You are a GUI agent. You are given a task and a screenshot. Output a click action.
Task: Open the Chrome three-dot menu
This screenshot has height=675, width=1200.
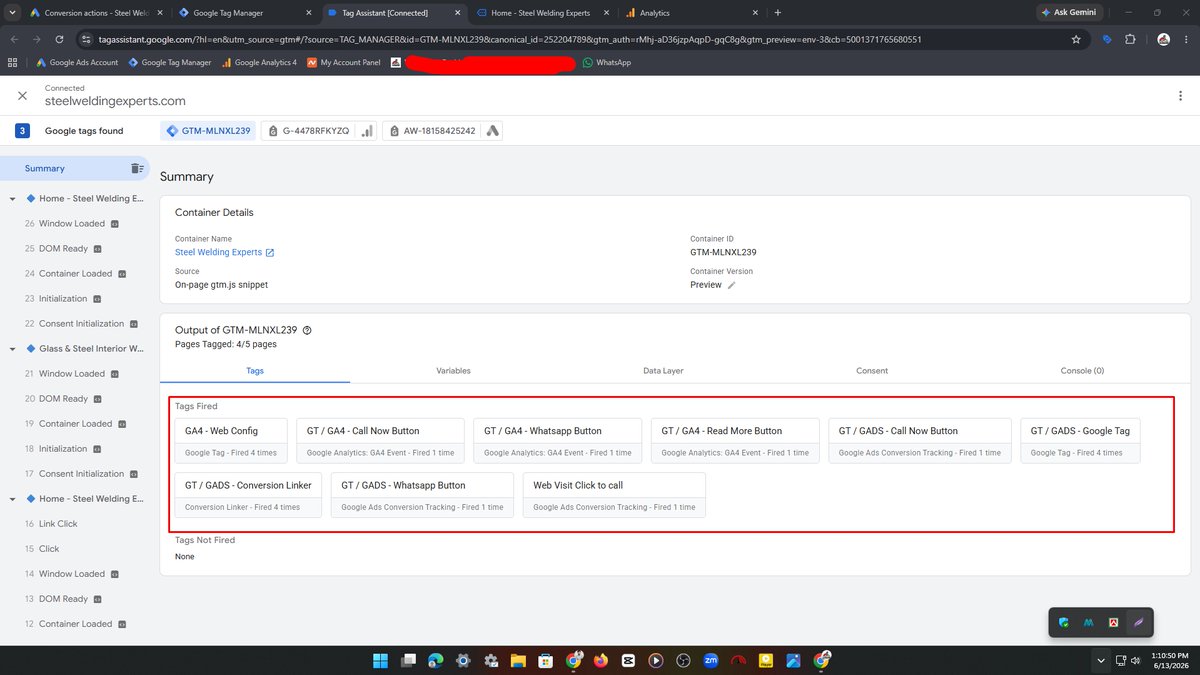pos(1186,40)
